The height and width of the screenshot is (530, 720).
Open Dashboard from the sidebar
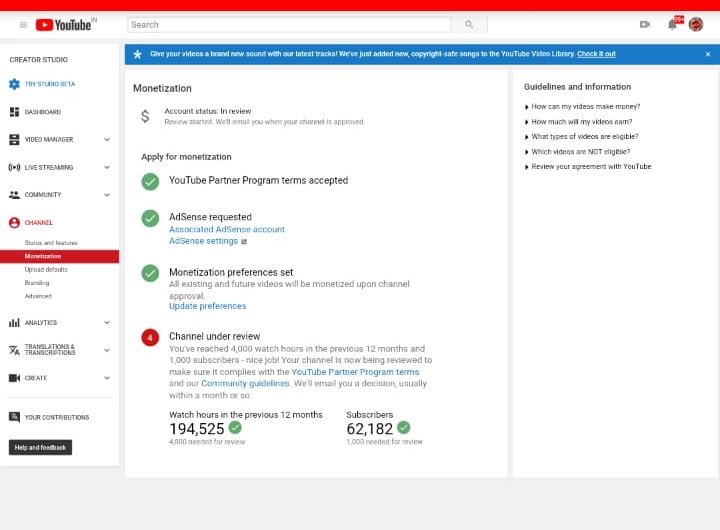point(43,112)
